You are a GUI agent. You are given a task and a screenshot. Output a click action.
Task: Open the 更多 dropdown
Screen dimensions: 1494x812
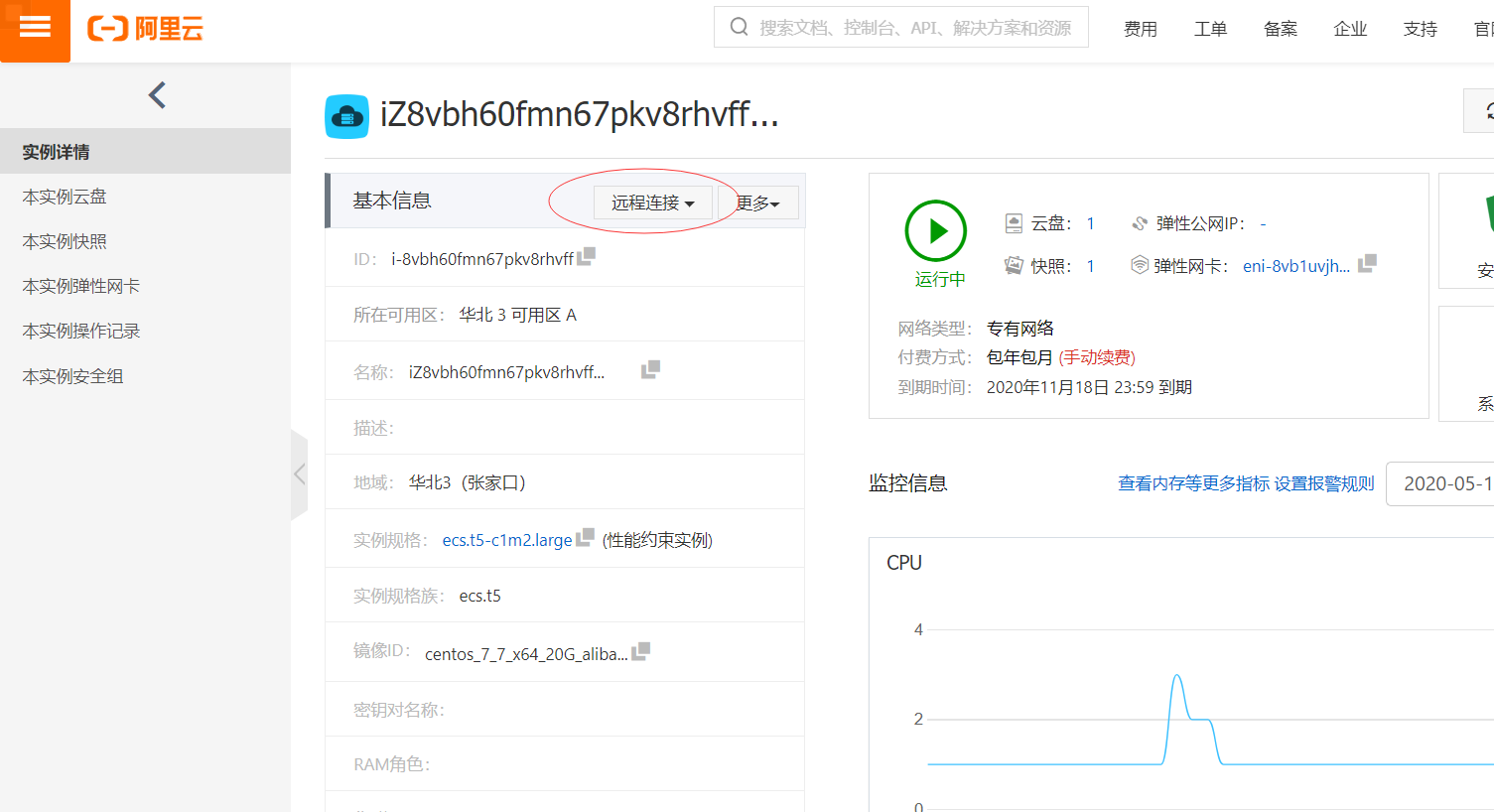758,203
